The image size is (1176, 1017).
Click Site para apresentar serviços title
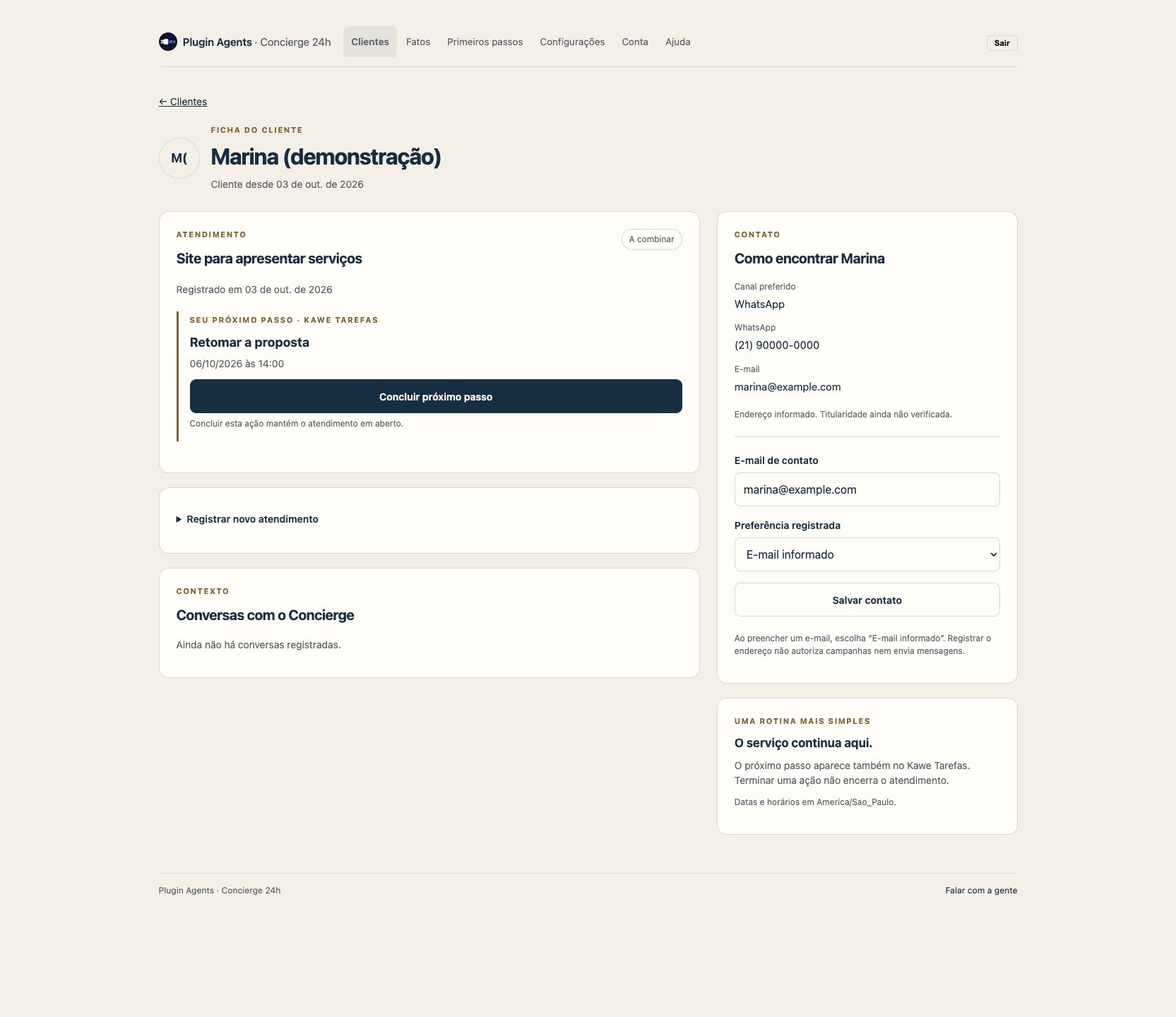[269, 258]
